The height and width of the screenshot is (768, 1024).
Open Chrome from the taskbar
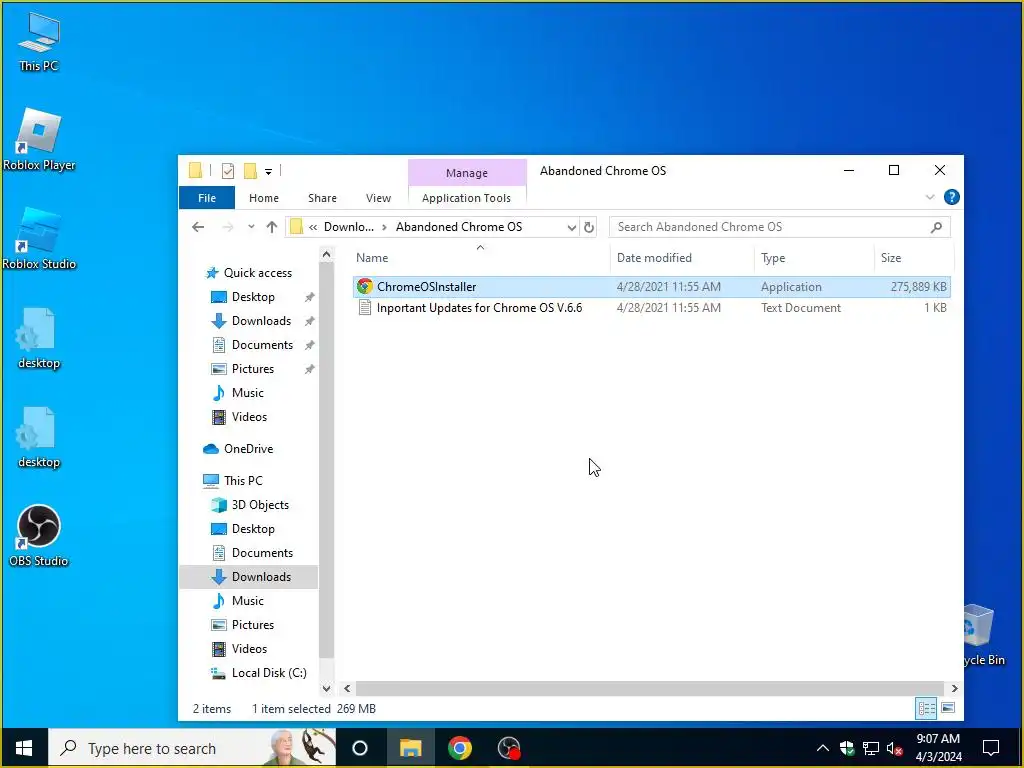coord(460,748)
